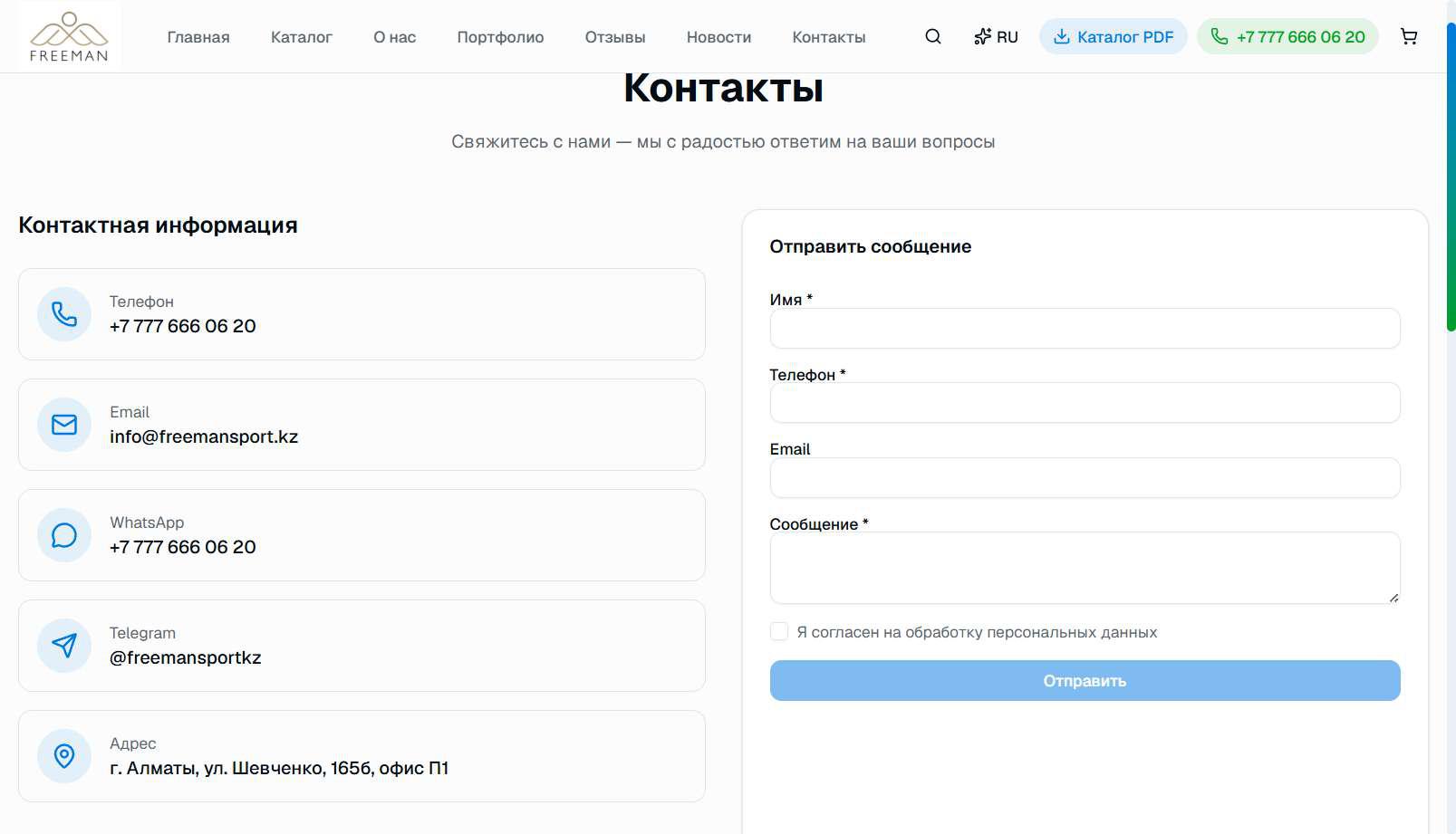Open Новости in the top menu
This screenshot has height=834, width=1456.
pyautogui.click(x=718, y=37)
